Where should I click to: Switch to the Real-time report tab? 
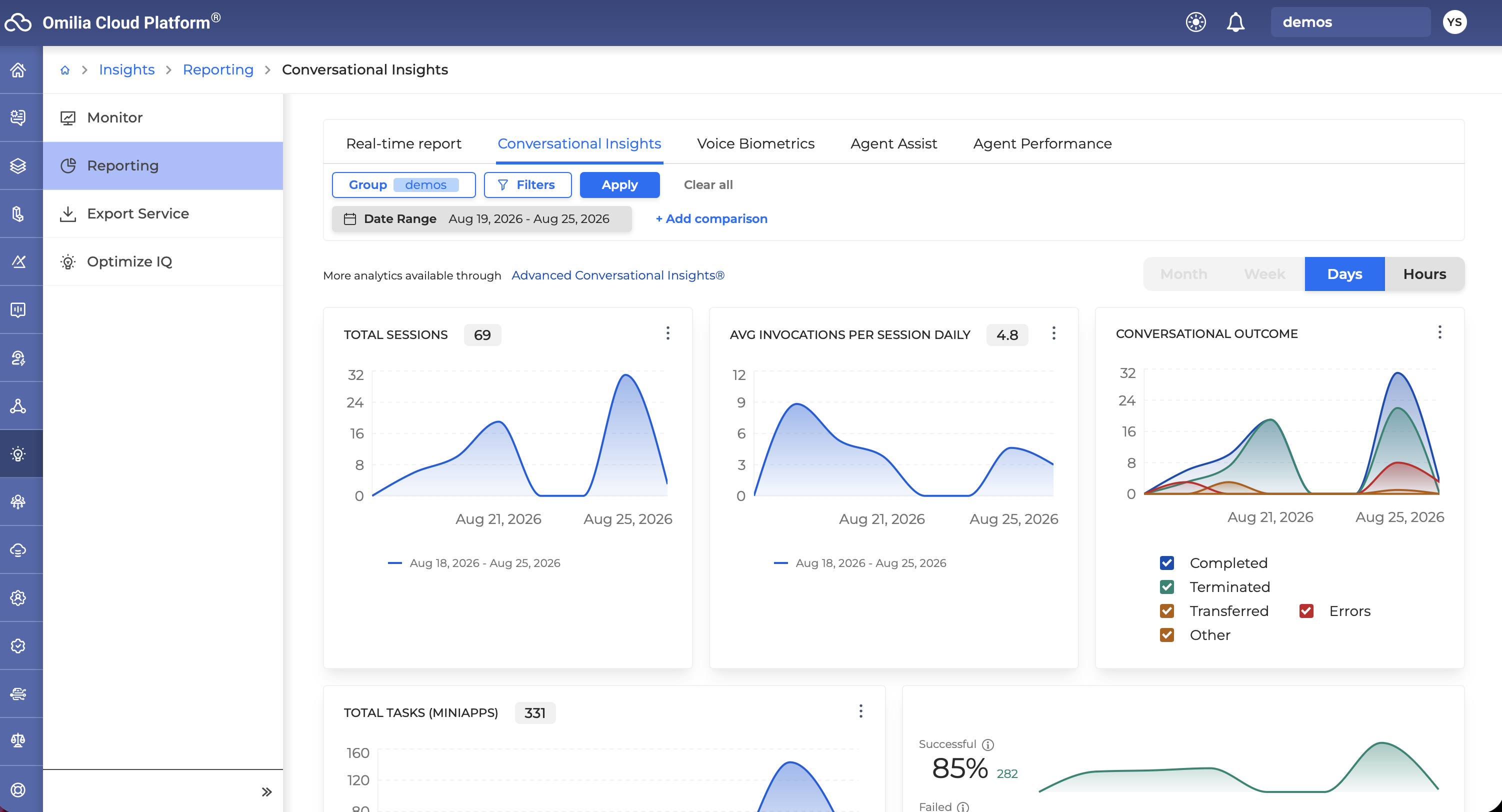point(403,143)
